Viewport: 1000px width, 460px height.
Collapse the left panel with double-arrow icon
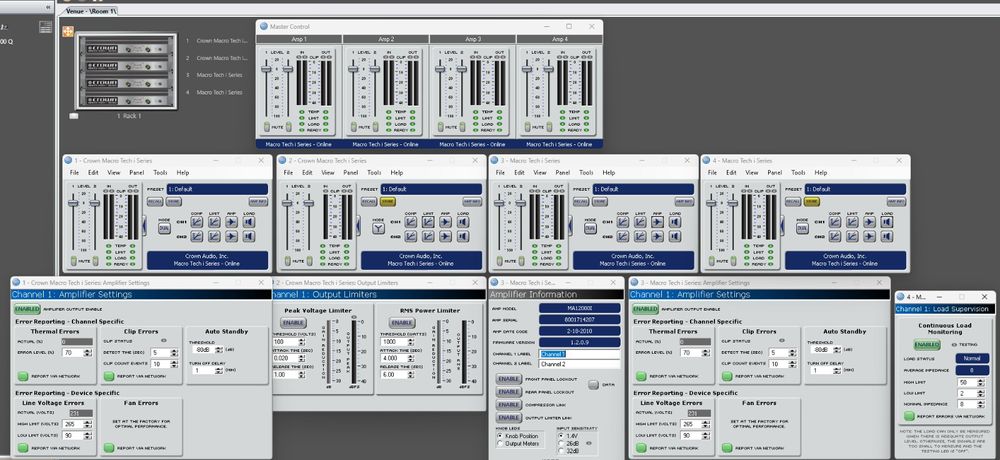[x=48, y=7]
